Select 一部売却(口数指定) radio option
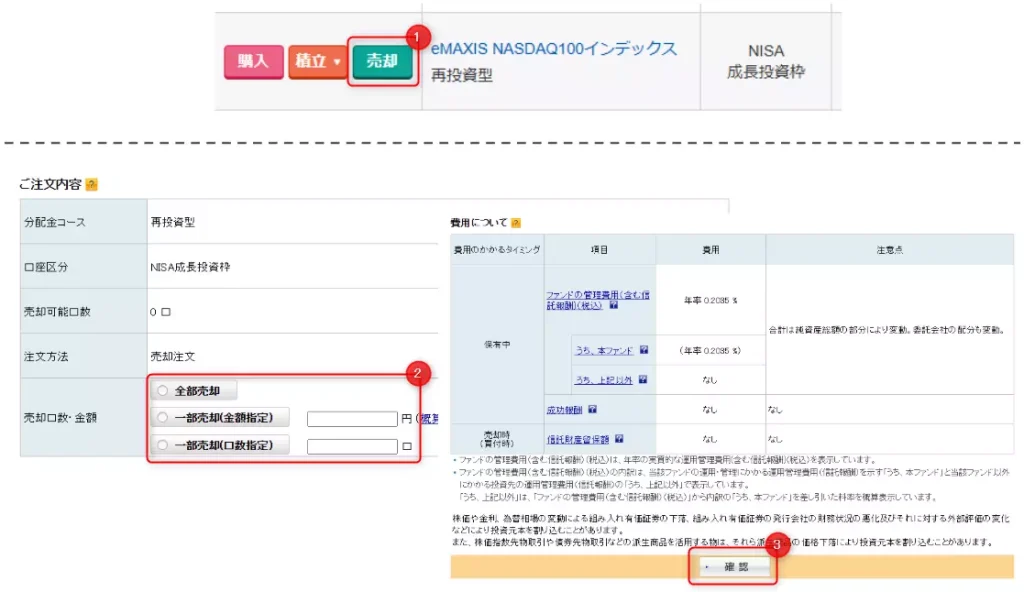 [x=163, y=445]
